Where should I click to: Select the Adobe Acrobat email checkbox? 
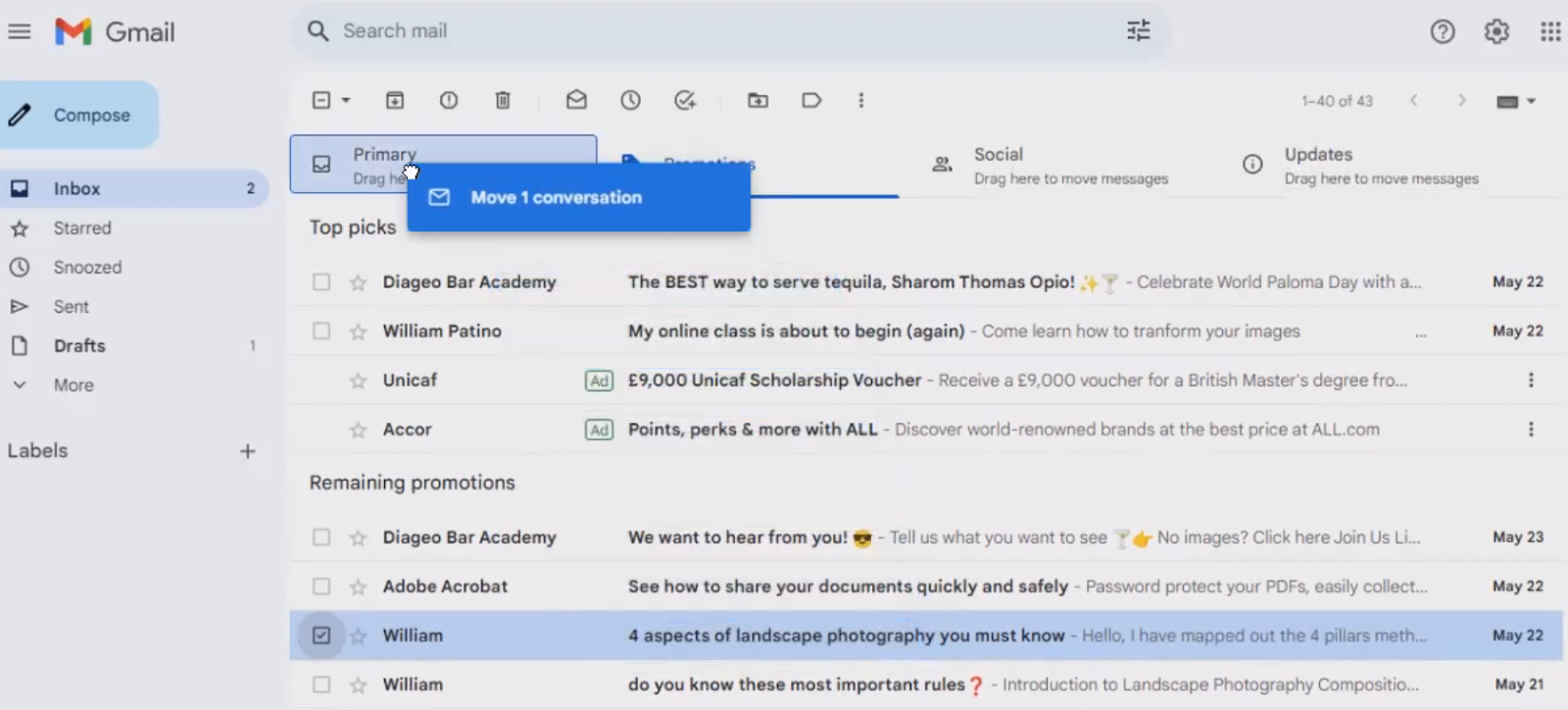(321, 586)
